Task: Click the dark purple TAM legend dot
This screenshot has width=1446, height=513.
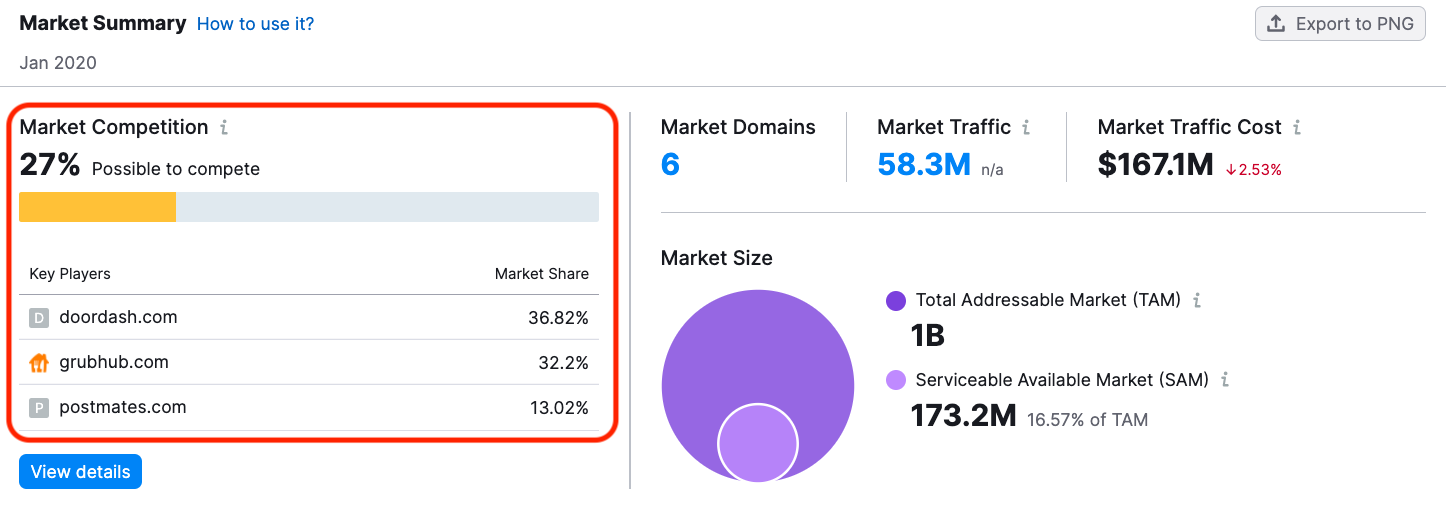Action: [896, 300]
